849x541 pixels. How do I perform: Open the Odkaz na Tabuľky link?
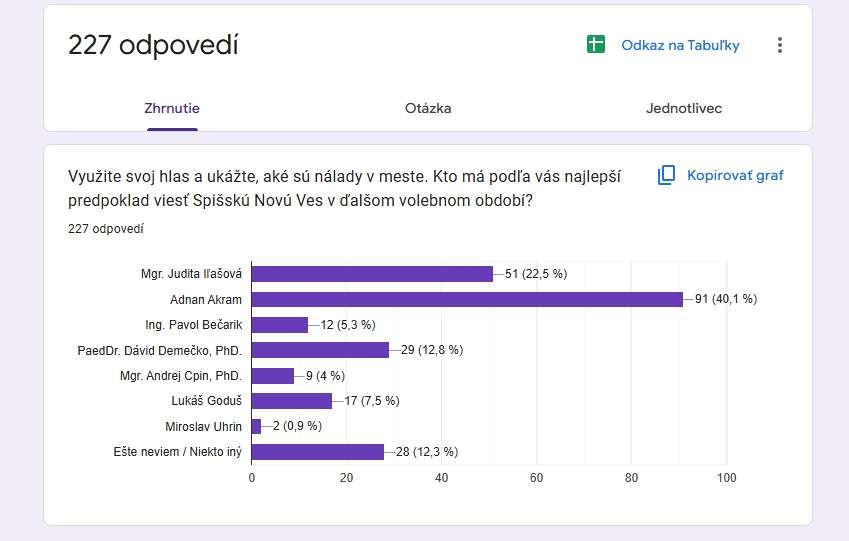pyautogui.click(x=680, y=45)
